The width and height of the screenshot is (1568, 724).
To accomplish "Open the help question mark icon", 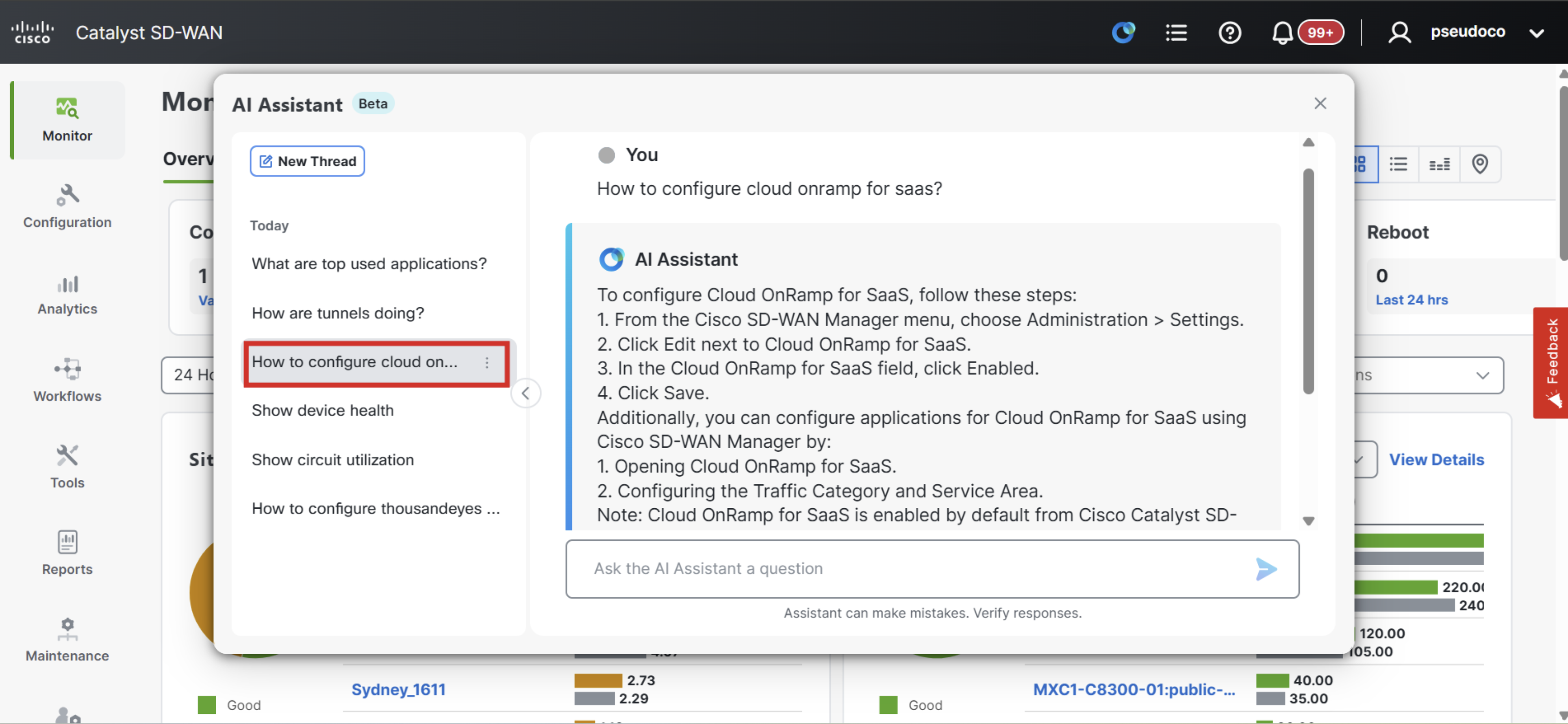I will click(x=1229, y=32).
